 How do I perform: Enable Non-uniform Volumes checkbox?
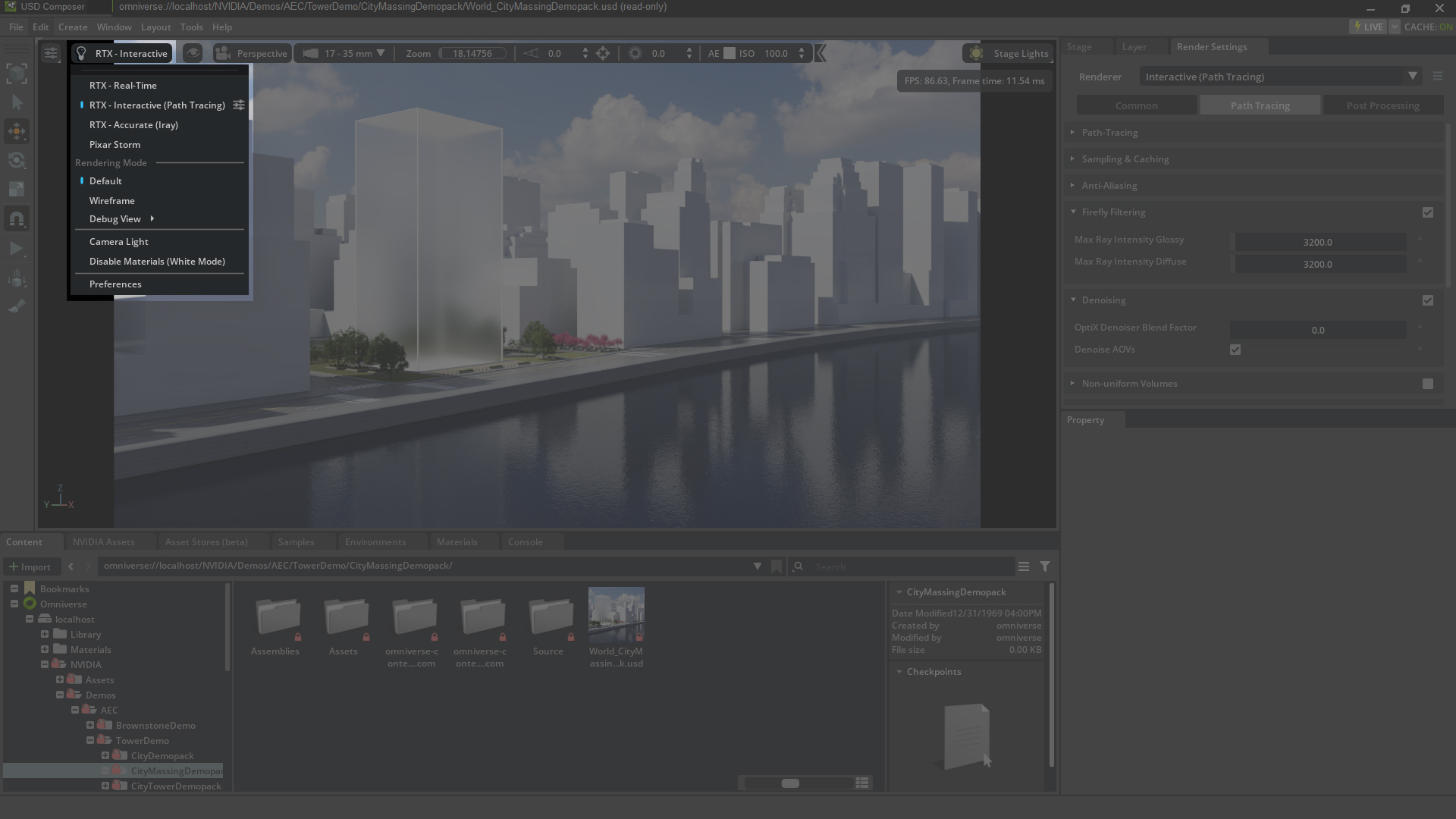pyautogui.click(x=1428, y=384)
